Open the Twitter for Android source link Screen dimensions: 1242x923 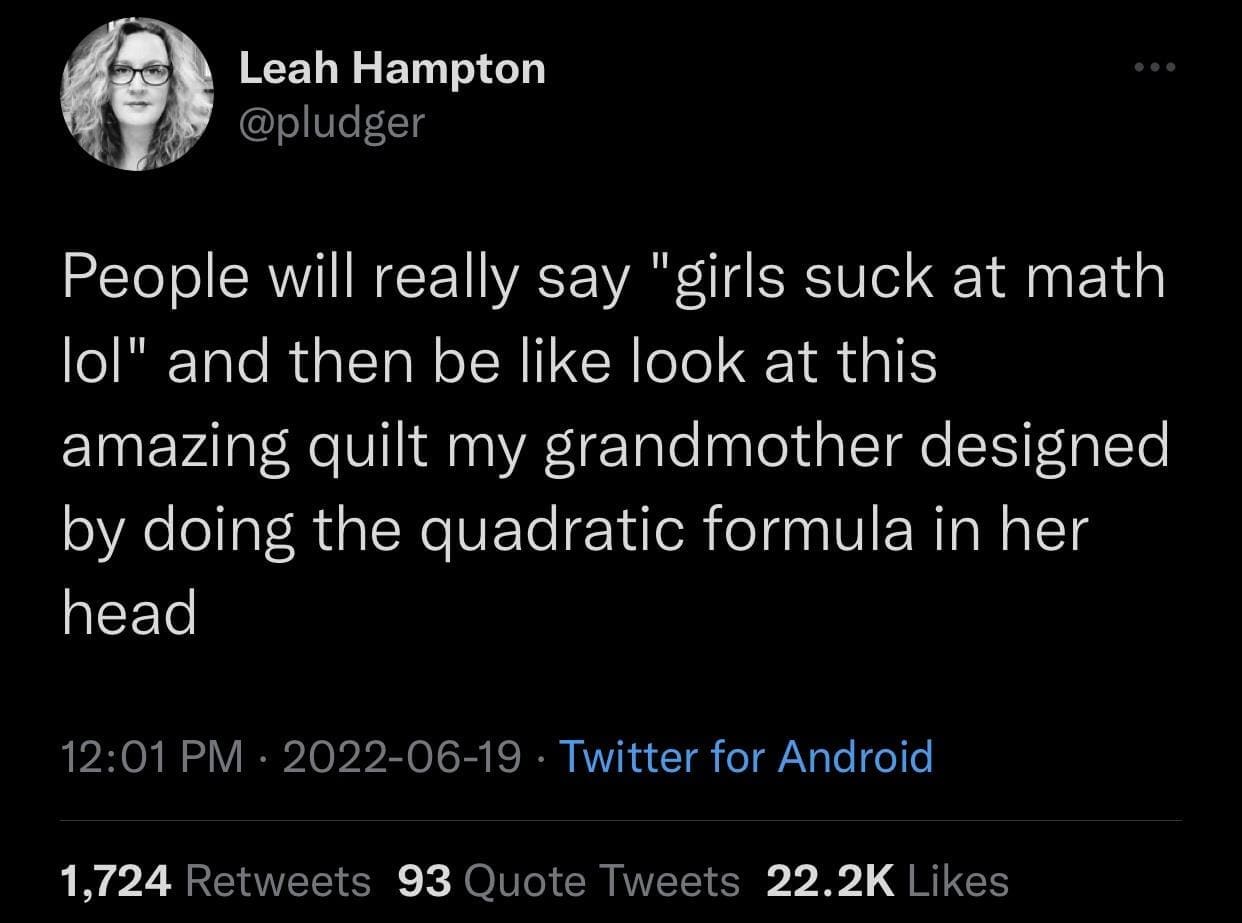(745, 756)
